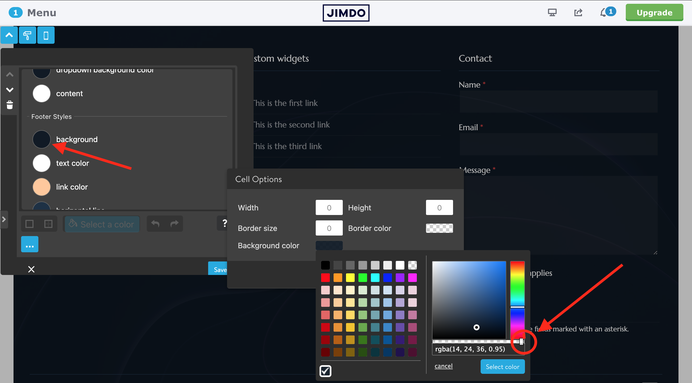Click the contact form Email field
Viewport: 692px width, 383px height.
click(558, 144)
